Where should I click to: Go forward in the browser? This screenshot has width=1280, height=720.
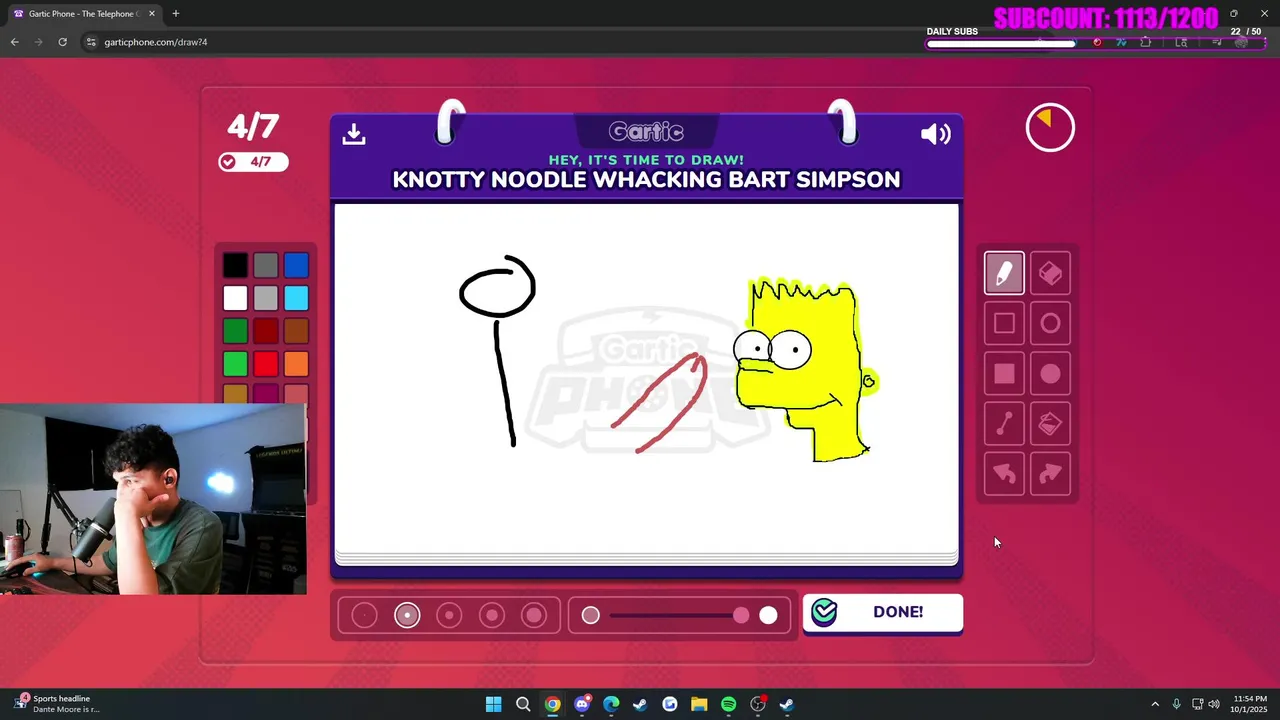(38, 42)
